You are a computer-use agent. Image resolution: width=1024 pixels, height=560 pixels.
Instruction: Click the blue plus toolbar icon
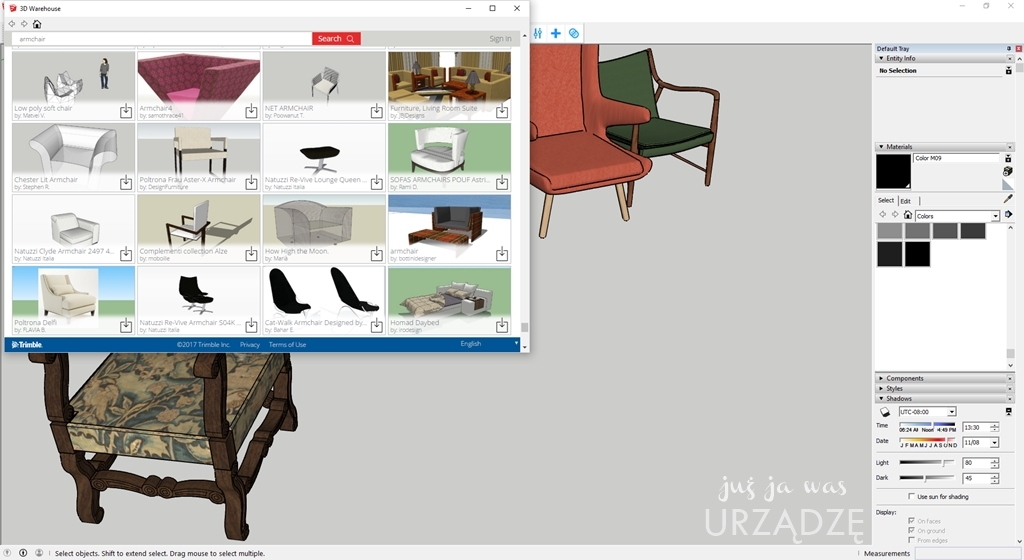pos(556,33)
